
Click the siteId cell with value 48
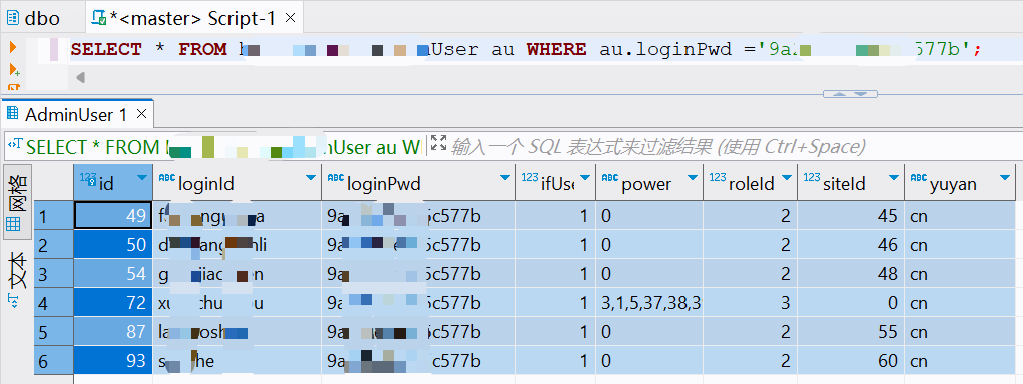click(851, 274)
